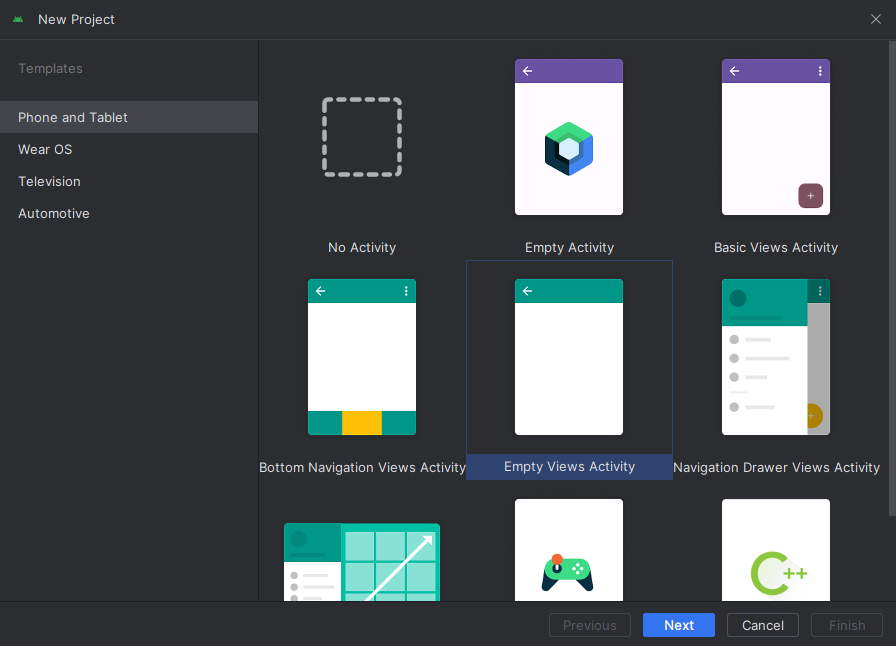This screenshot has width=896, height=646.
Task: Switch to the Television template category
Action: click(49, 181)
